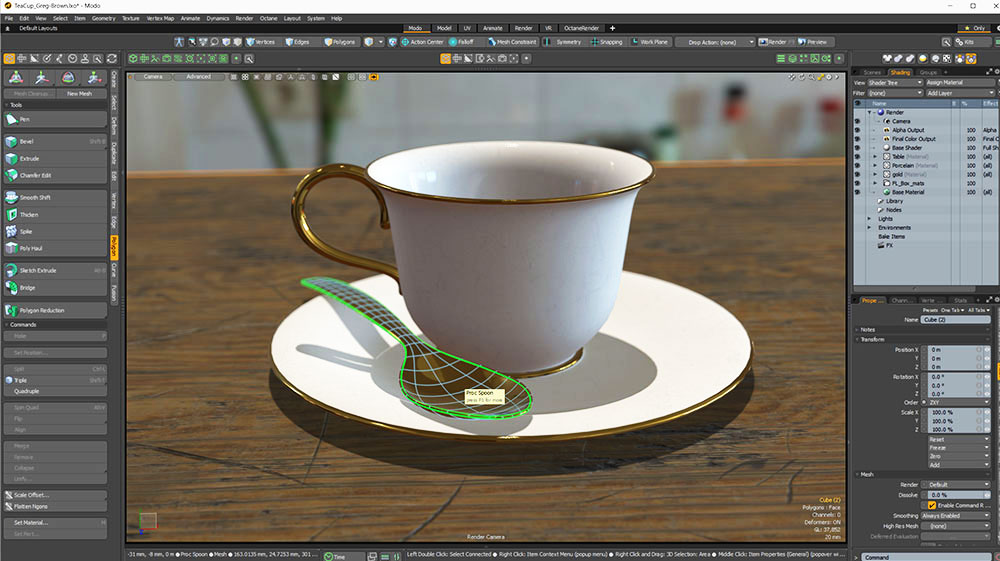
Task: Click the Assign Material button
Action: 959,82
